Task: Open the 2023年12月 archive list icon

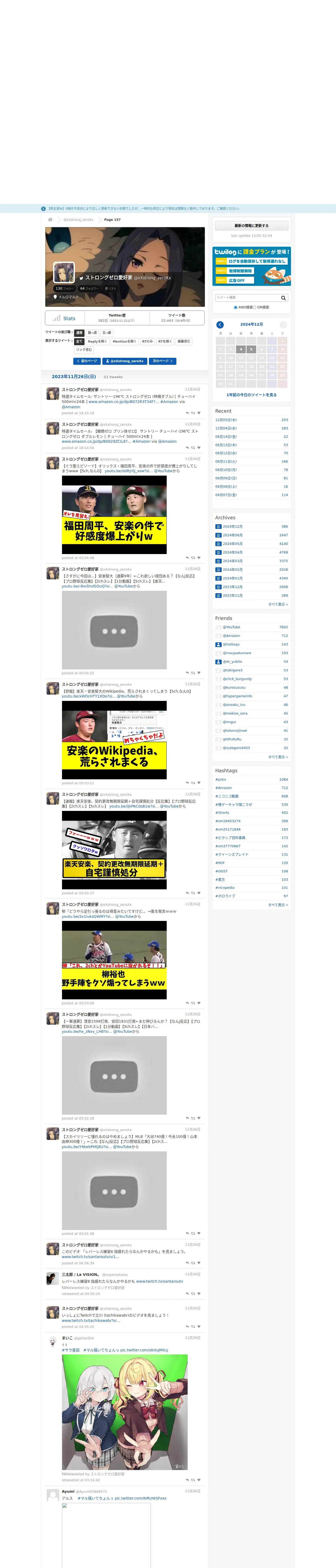Action: point(218,587)
